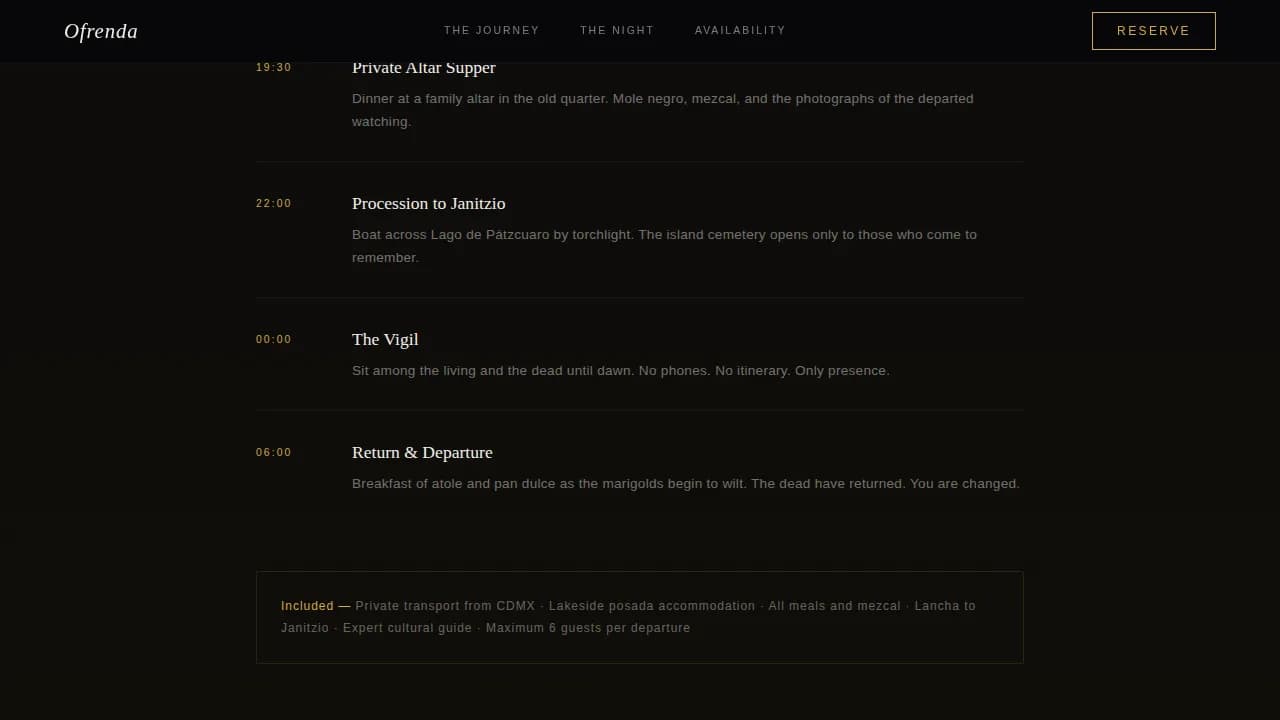Viewport: 1280px width, 720px height.
Task: Click the 19:30 time marker
Action: [274, 68]
